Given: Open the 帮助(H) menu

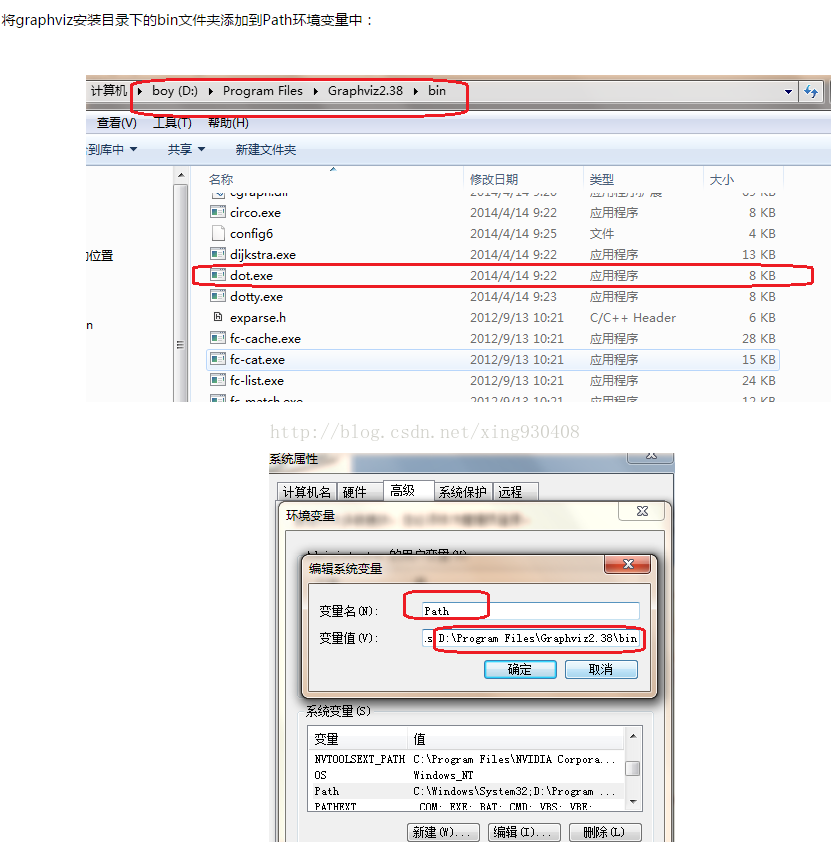Looking at the screenshot, I should point(228,123).
